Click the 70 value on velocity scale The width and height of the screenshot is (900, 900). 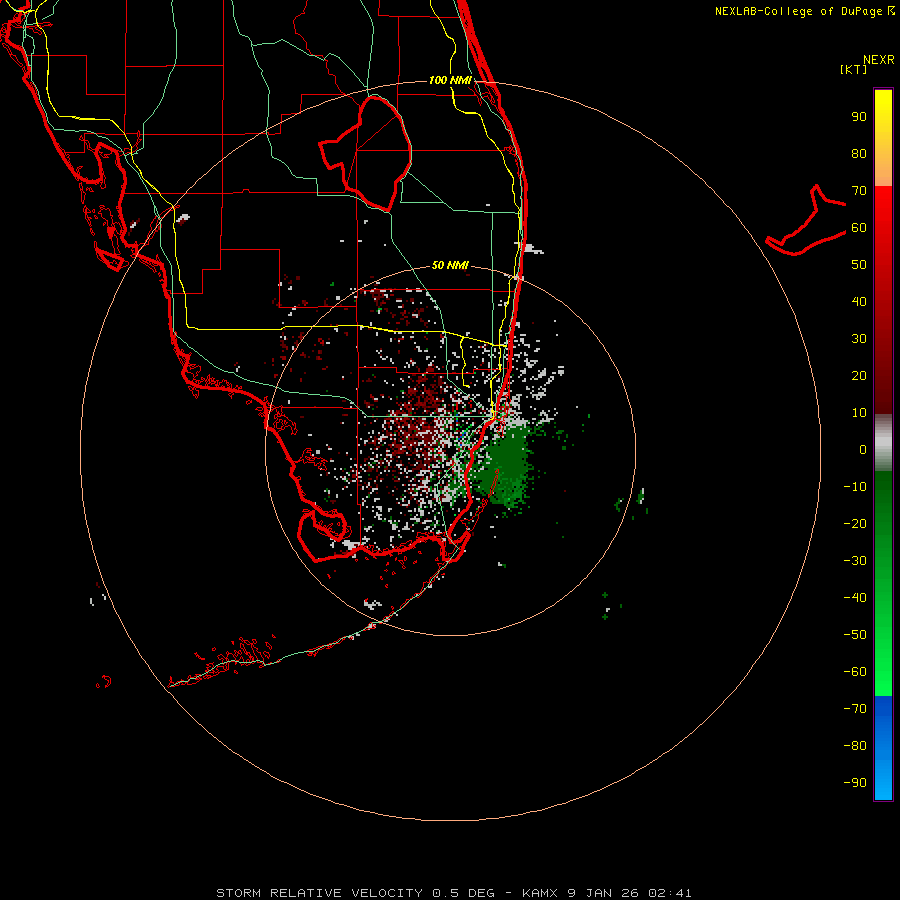pyautogui.click(x=859, y=191)
